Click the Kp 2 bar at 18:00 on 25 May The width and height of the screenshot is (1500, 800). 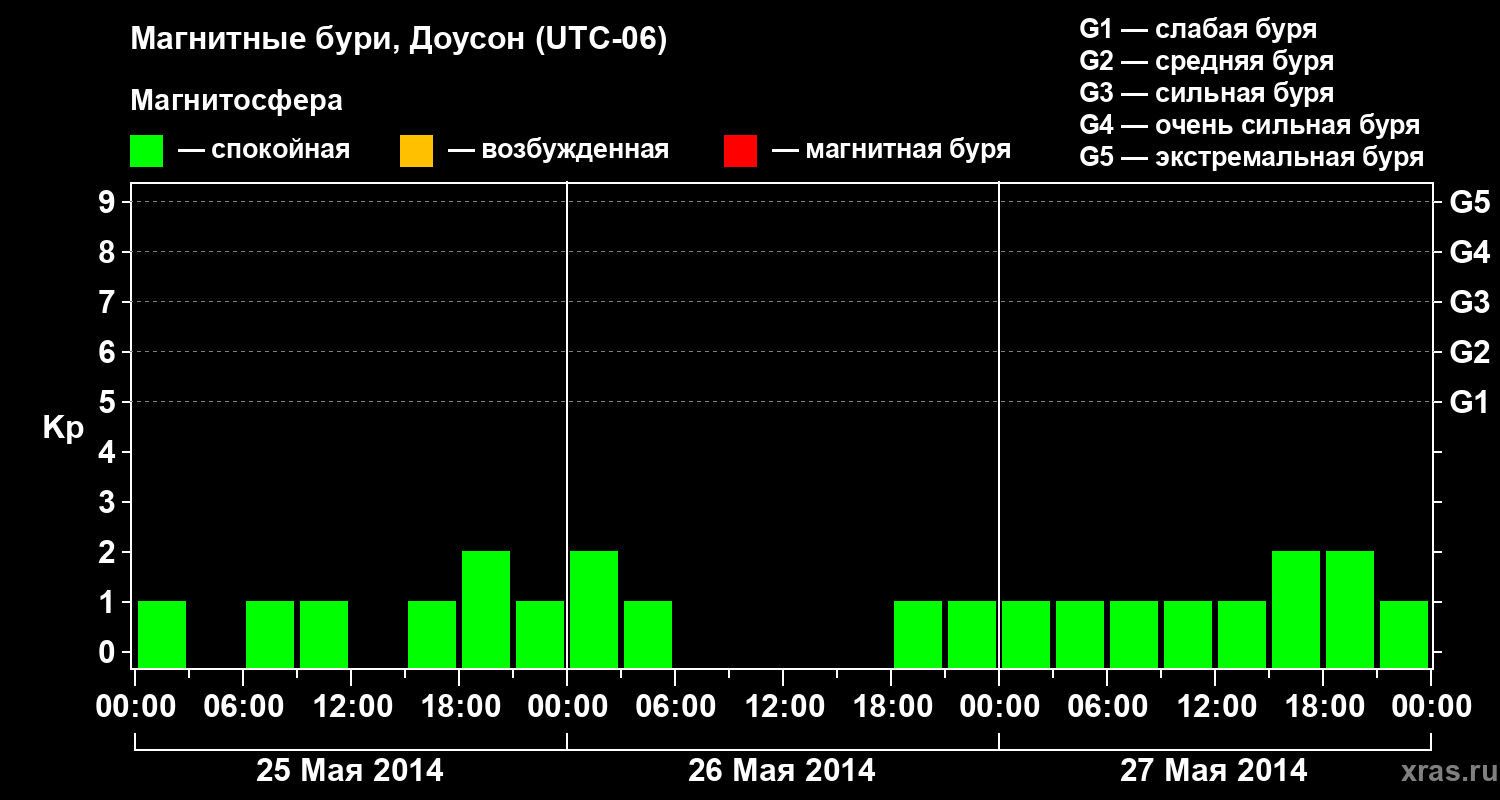(486, 609)
